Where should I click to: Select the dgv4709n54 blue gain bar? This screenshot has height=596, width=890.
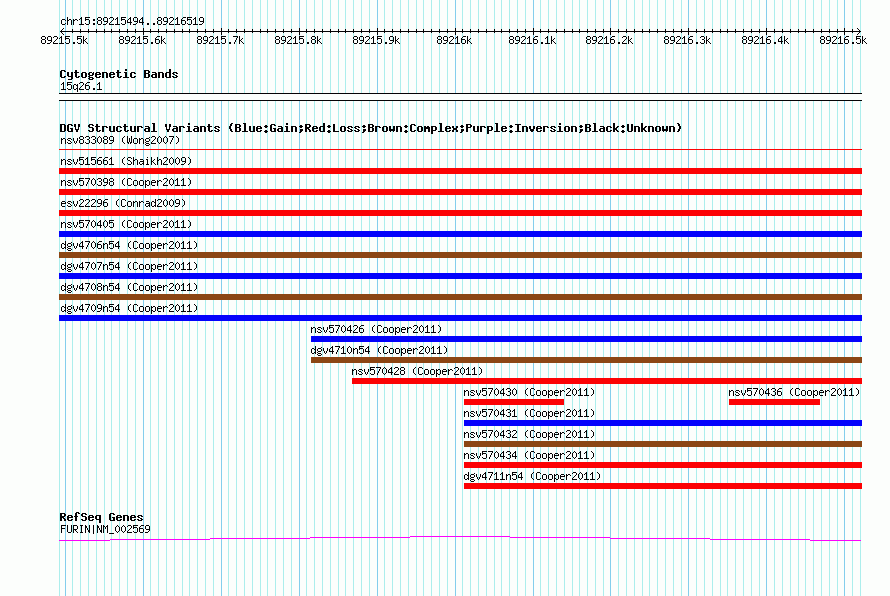point(460,318)
